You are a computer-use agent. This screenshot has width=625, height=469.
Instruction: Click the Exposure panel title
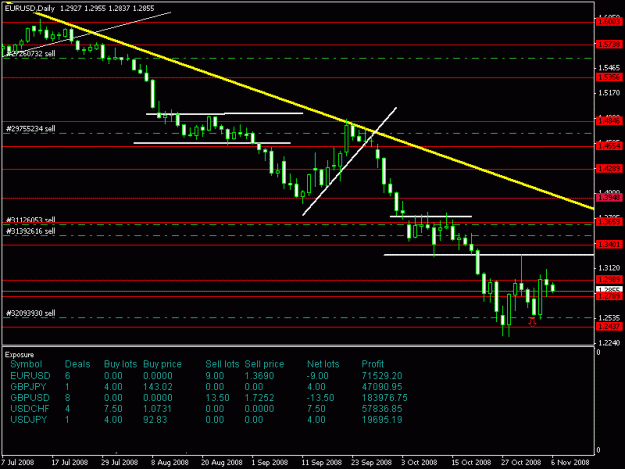tap(19, 355)
